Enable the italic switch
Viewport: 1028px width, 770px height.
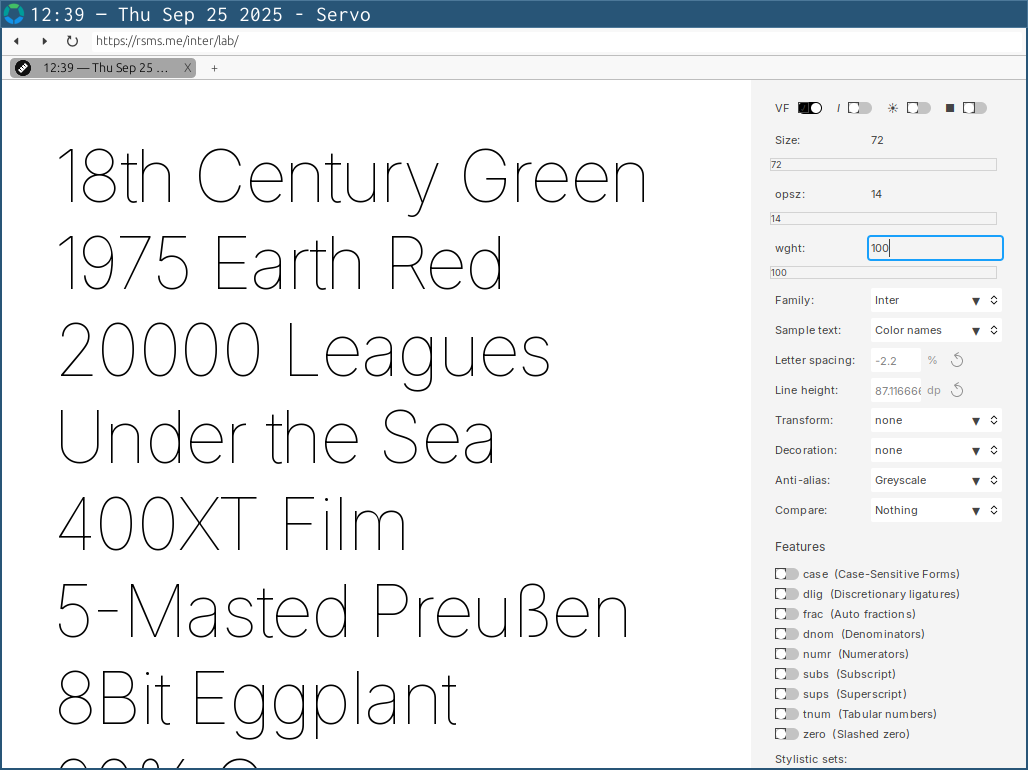860,108
